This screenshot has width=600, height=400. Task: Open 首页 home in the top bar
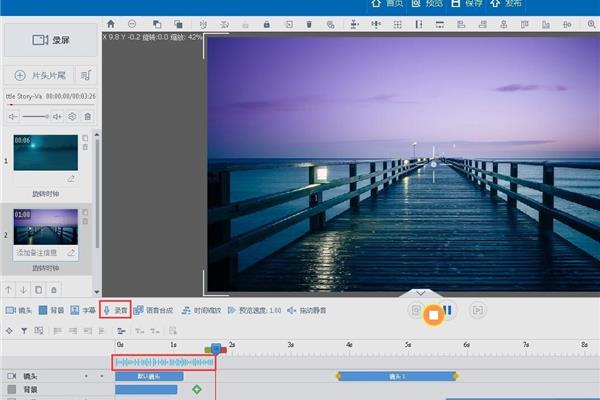[387, 3]
